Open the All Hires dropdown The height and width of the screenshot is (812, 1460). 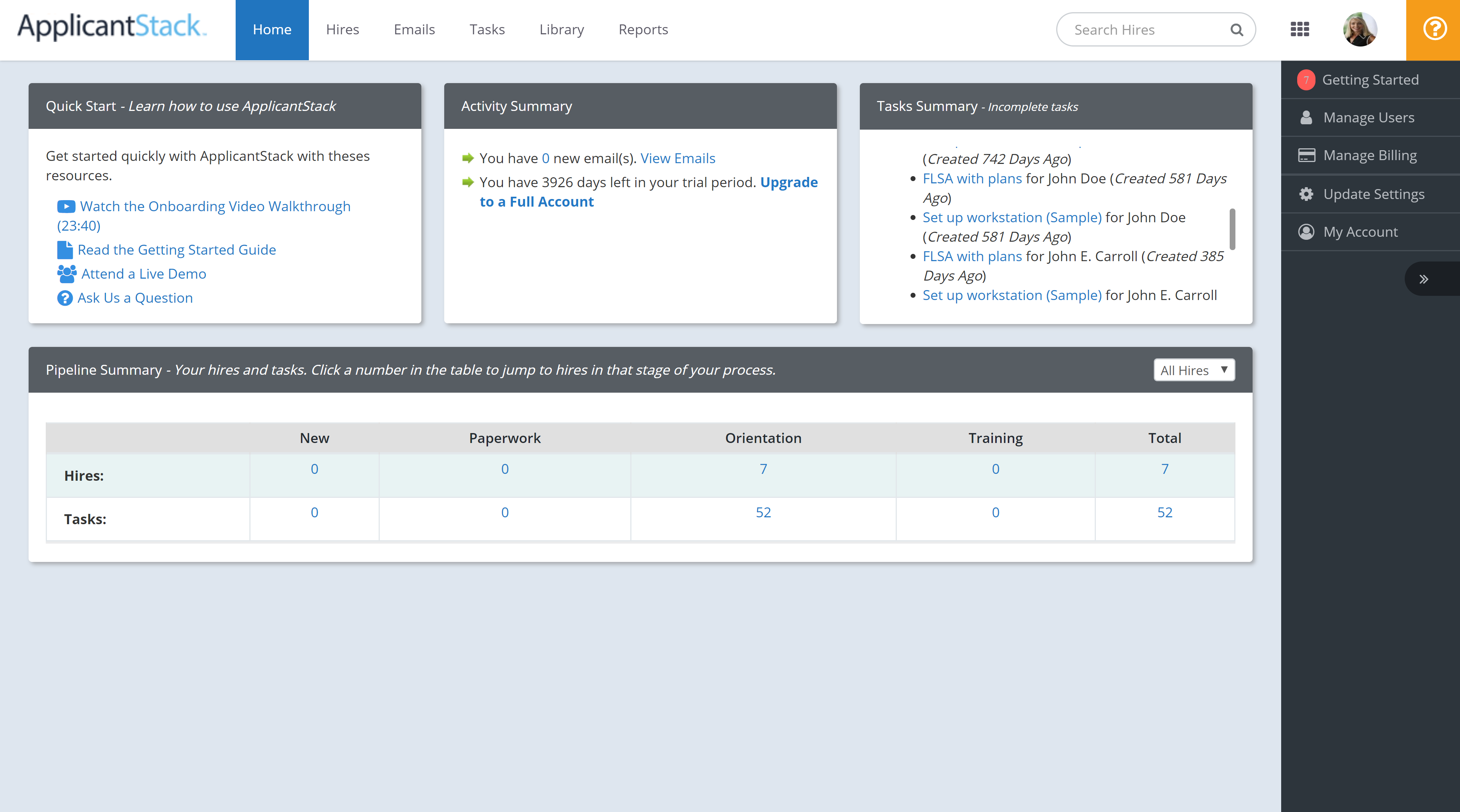[1193, 370]
